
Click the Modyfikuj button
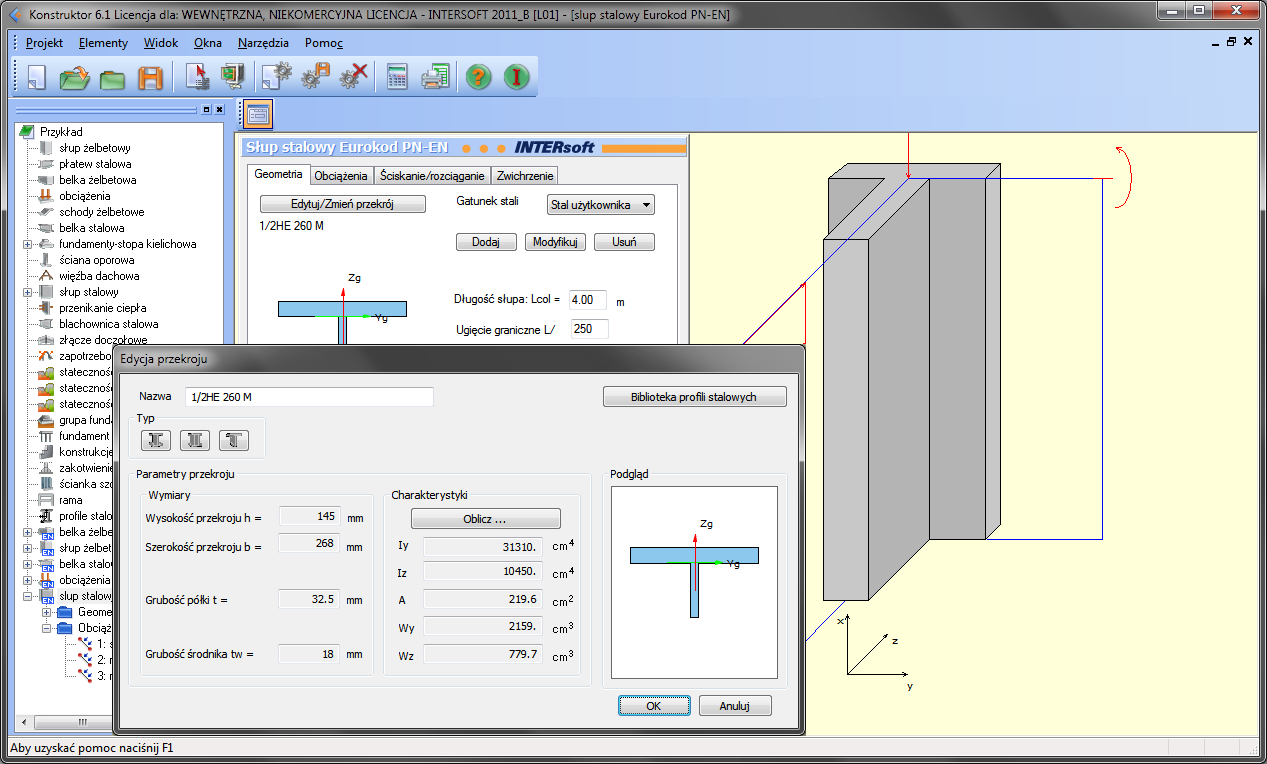555,242
